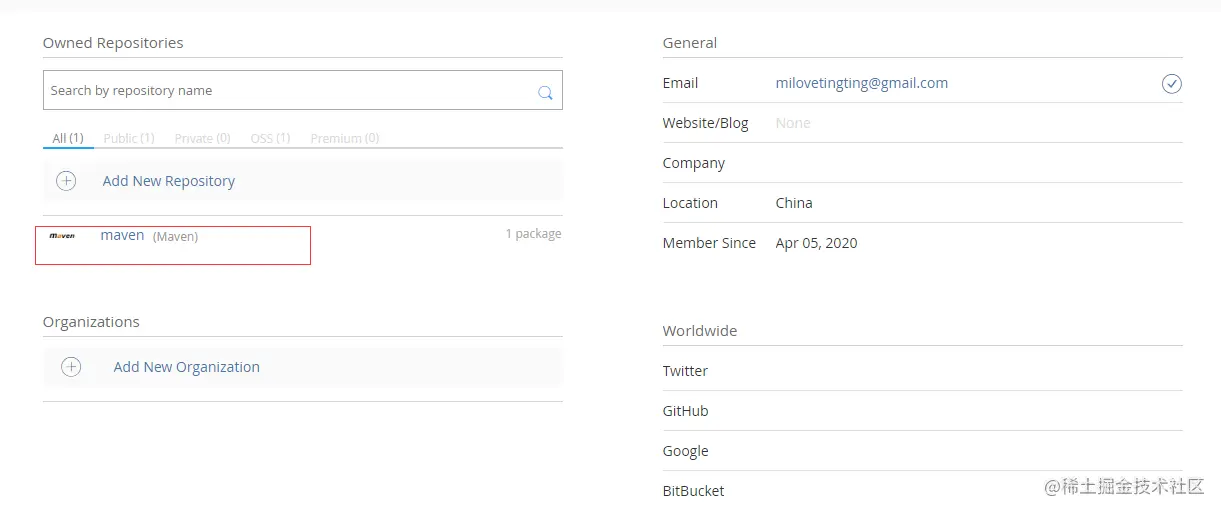The height and width of the screenshot is (513, 1221).
Task: Click the Member Since label
Action: click(709, 243)
